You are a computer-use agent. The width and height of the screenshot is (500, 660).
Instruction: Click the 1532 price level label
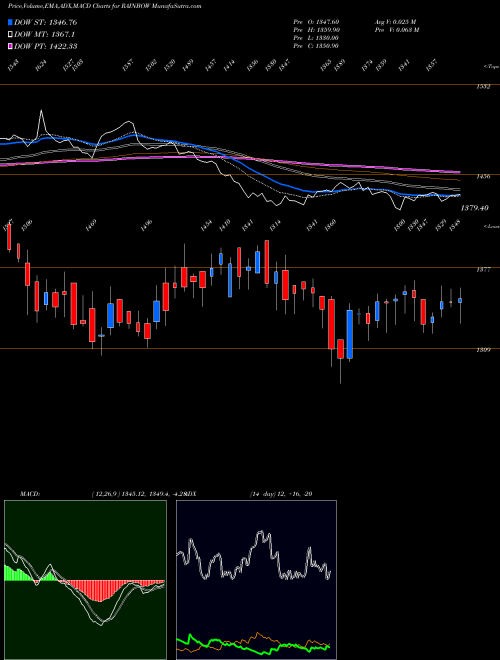coord(484,87)
